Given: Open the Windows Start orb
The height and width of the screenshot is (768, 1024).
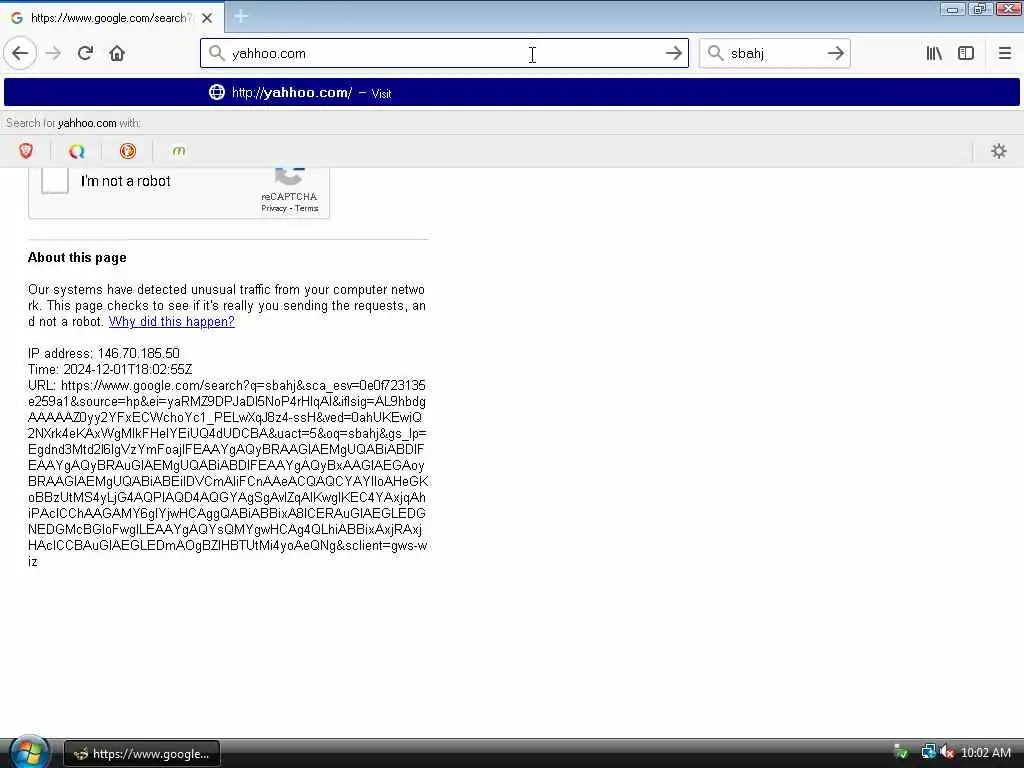Looking at the screenshot, I should tap(29, 751).
